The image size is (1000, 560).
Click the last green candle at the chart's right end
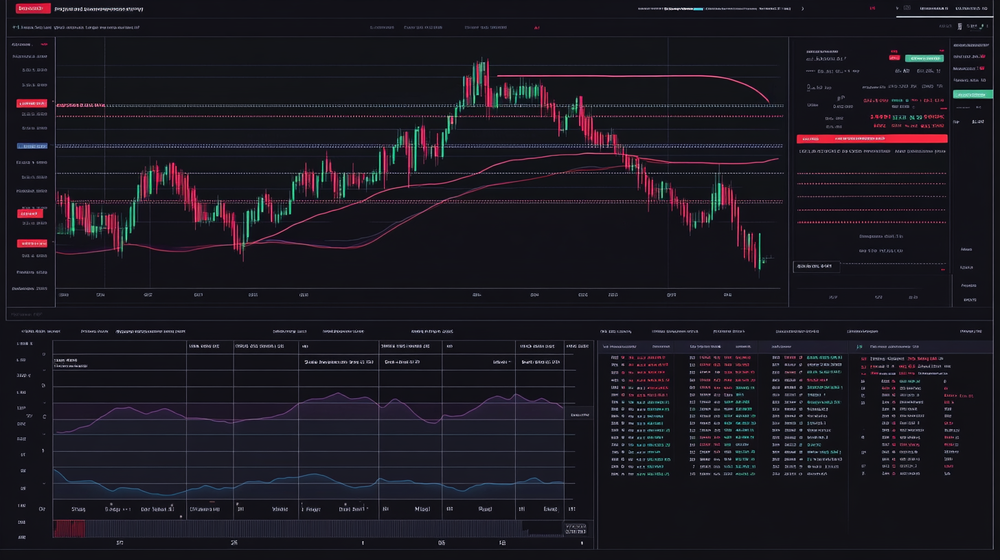point(759,248)
